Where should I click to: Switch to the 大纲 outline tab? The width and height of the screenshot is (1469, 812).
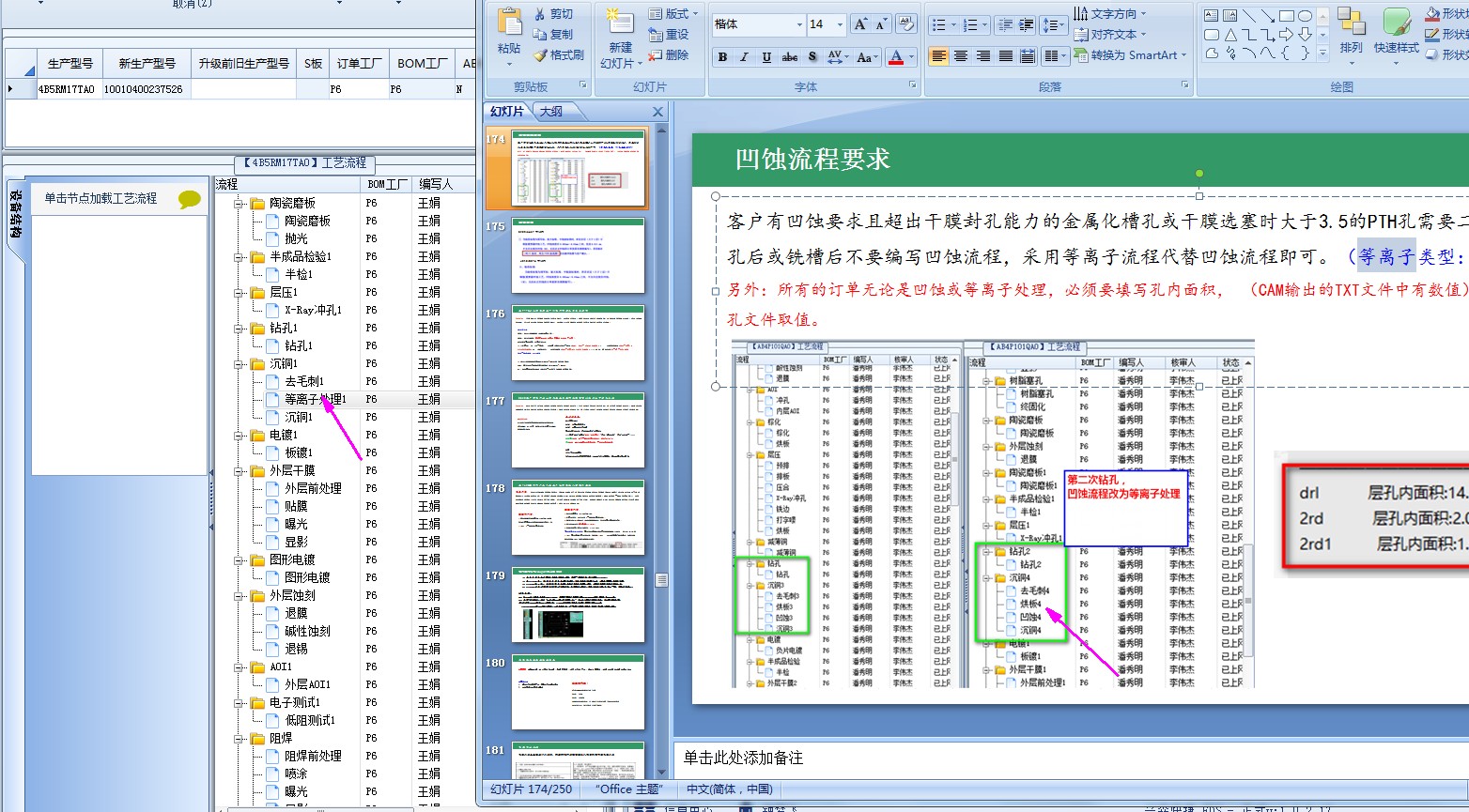[552, 111]
